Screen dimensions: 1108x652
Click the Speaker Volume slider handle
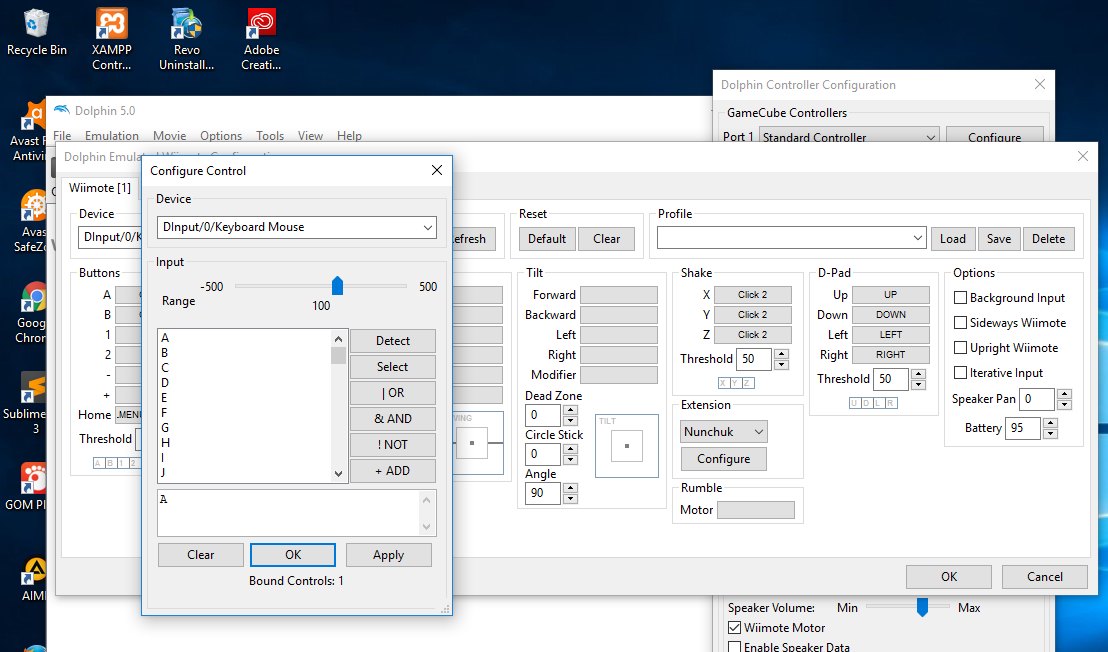(921, 607)
